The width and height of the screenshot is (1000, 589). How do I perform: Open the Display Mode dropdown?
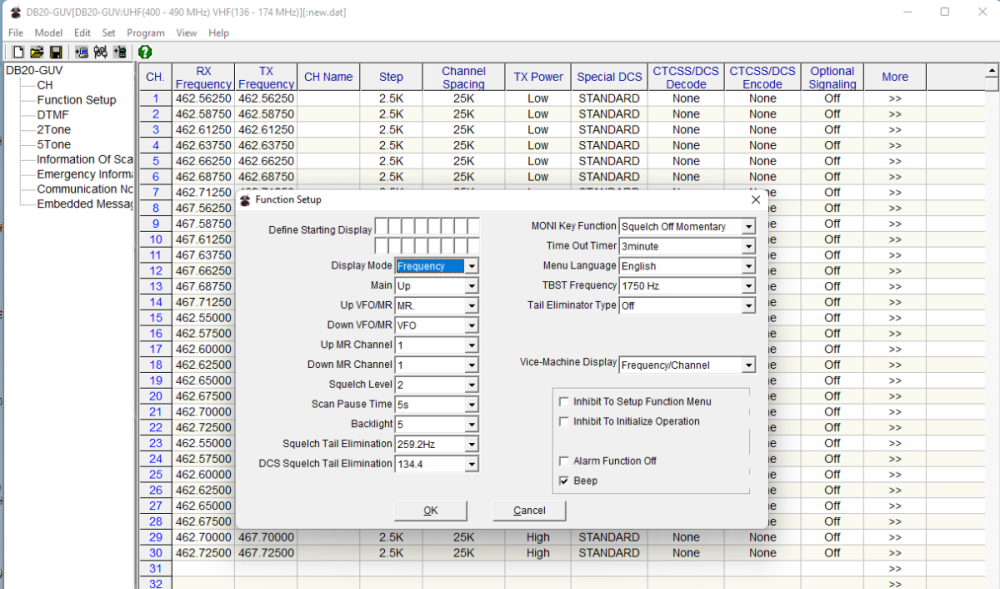coord(471,266)
